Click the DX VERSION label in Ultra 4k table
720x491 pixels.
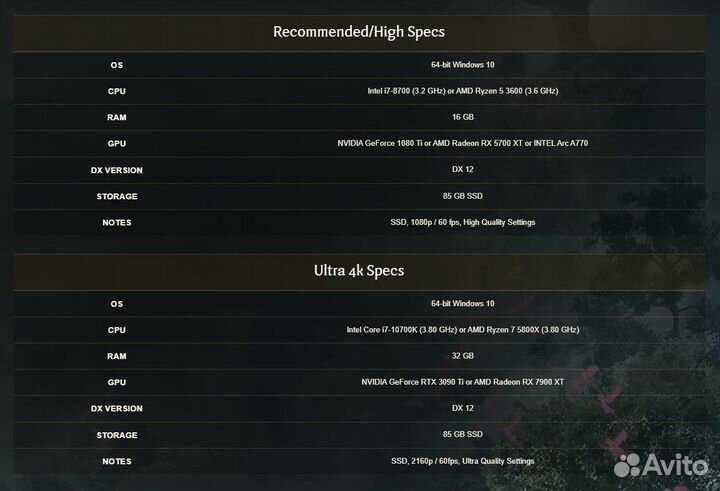pos(117,408)
